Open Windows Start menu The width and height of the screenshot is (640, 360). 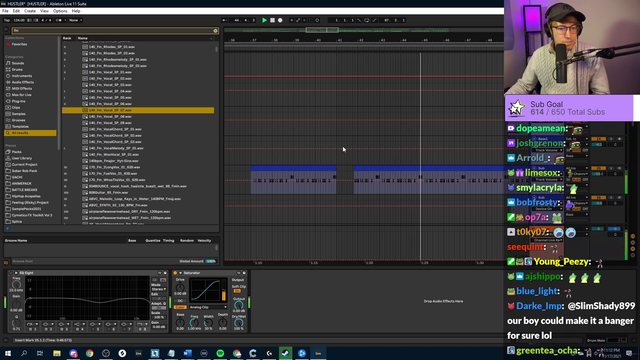8,353
